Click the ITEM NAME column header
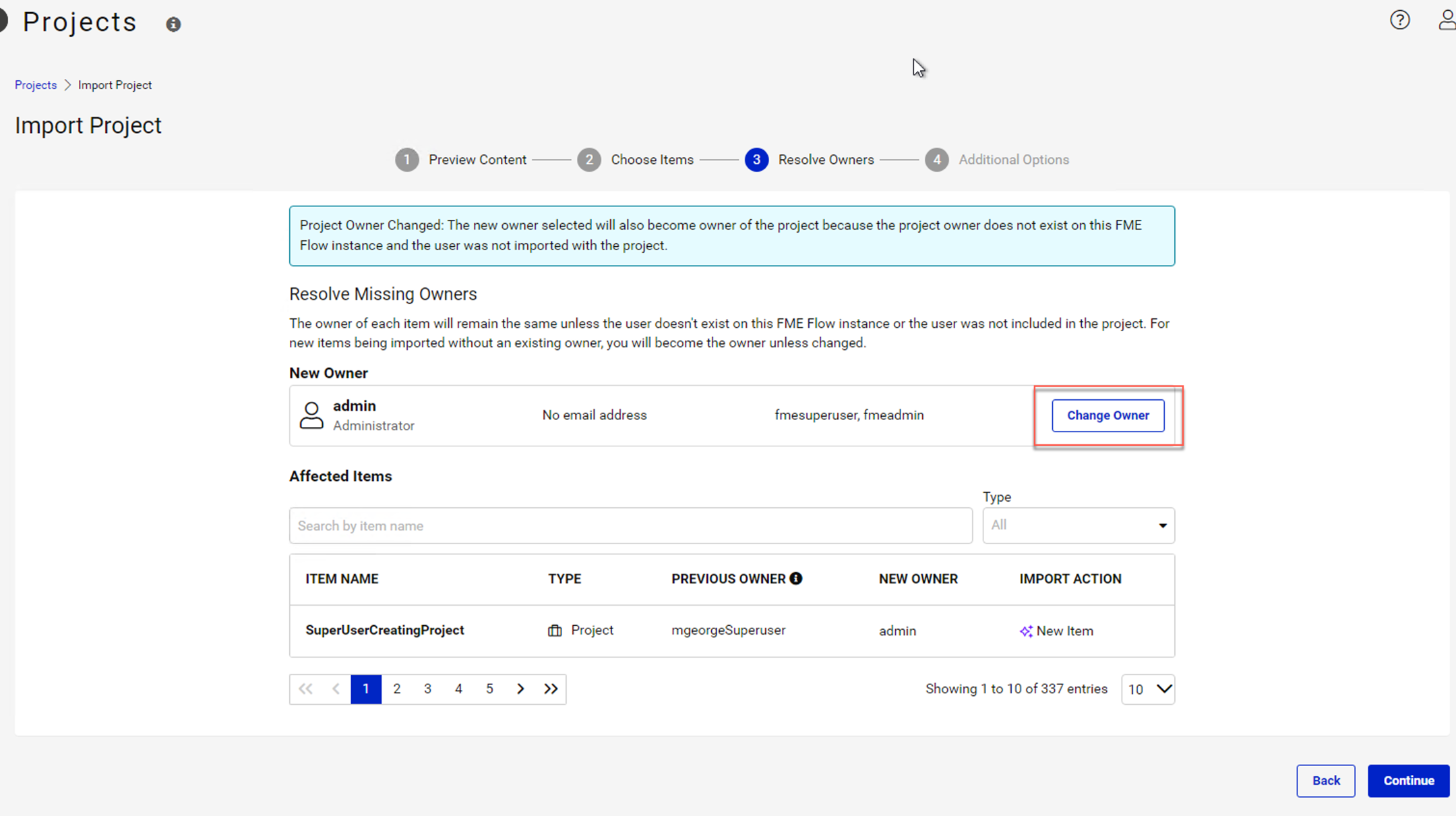Screen dimensions: 1456x816 pyautogui.click(x=342, y=579)
